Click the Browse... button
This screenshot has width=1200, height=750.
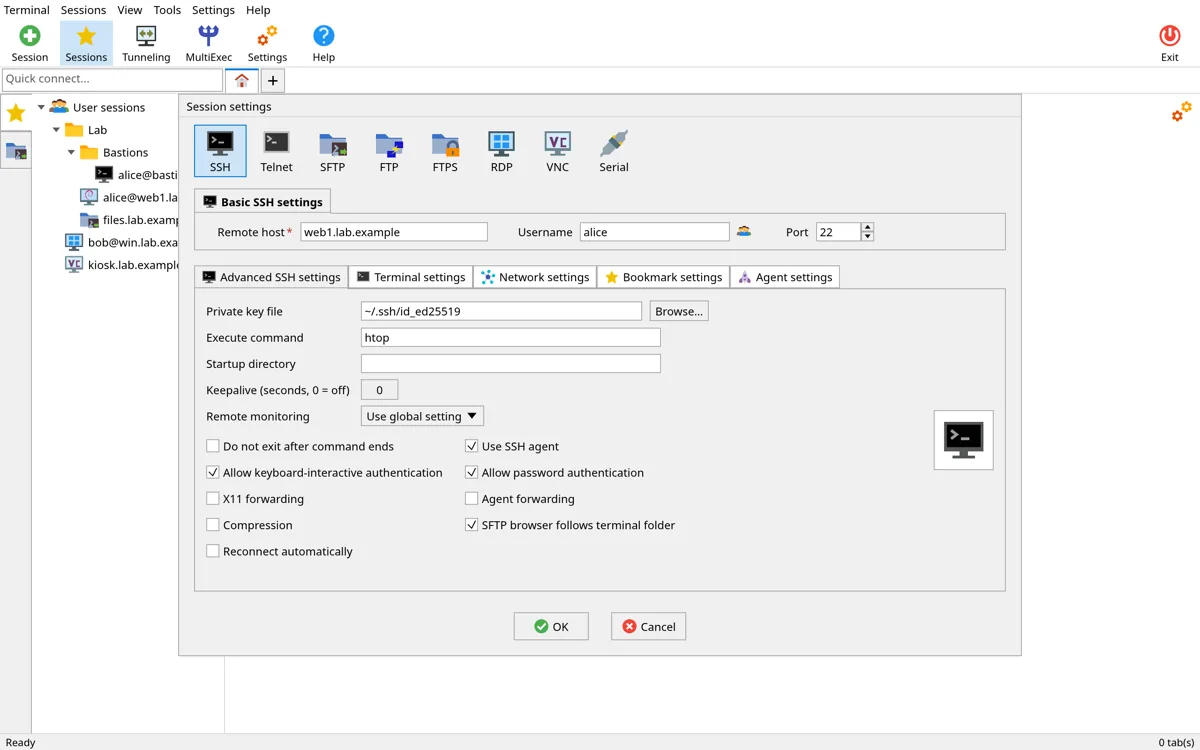click(679, 311)
